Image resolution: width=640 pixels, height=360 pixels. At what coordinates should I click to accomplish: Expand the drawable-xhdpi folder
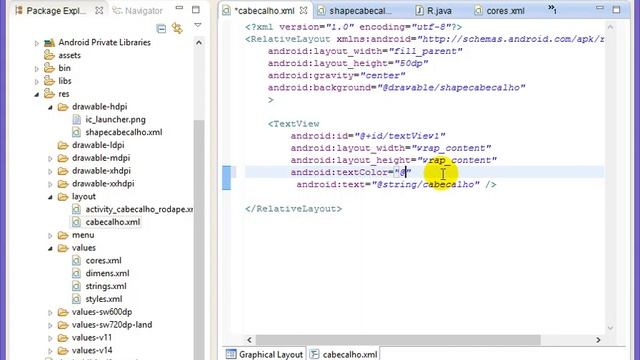click(50, 171)
